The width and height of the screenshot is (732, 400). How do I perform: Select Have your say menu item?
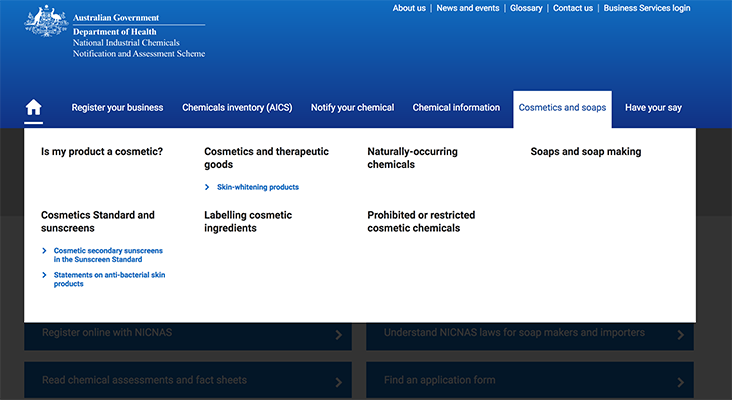pos(653,108)
